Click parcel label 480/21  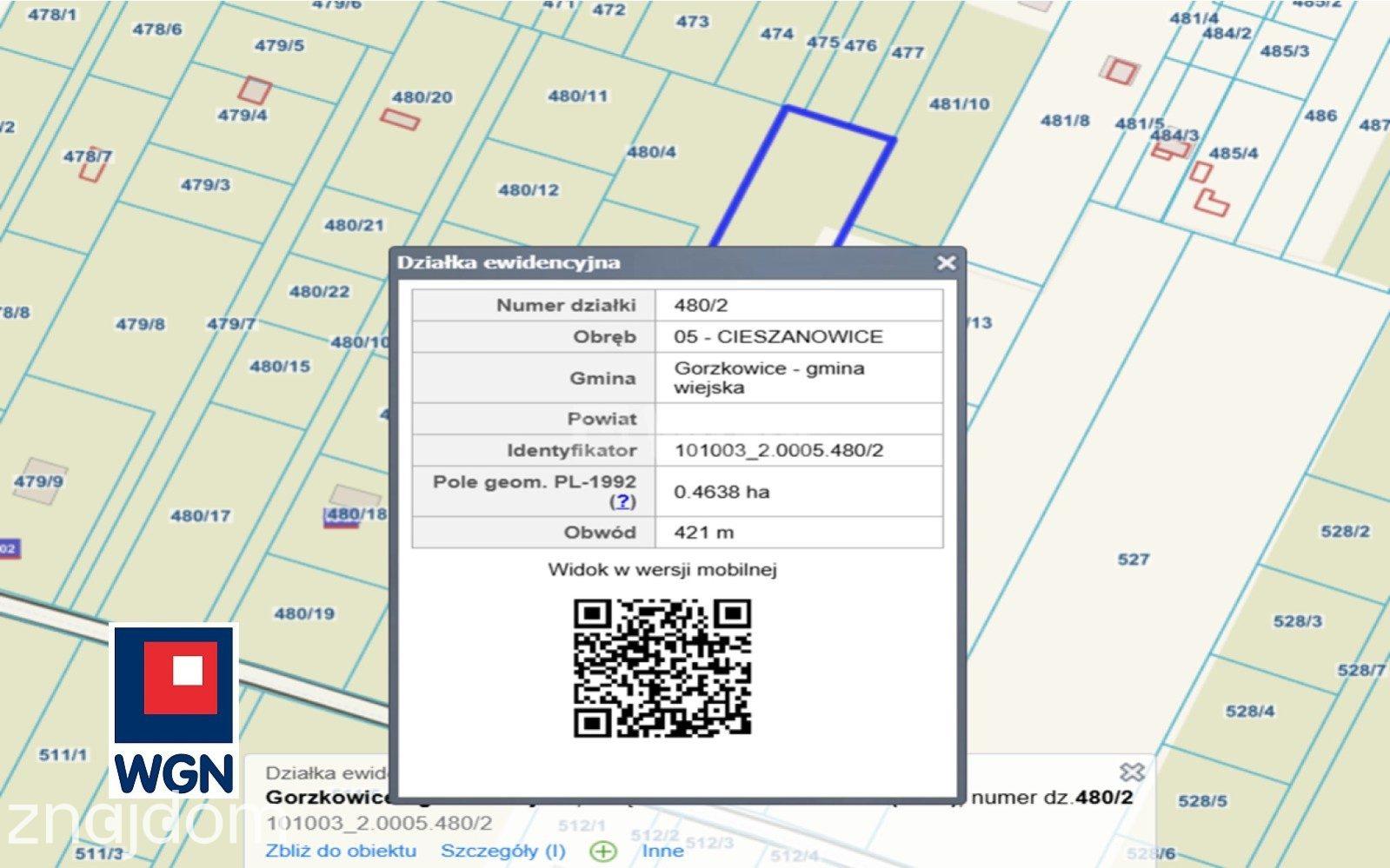pyautogui.click(x=355, y=225)
